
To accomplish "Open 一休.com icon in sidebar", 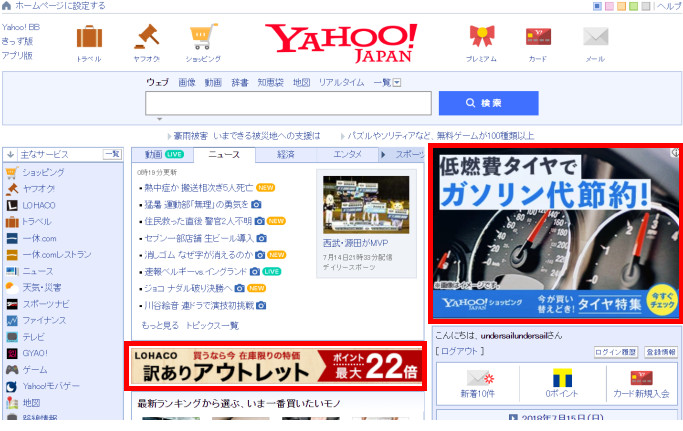I will (x=12, y=238).
